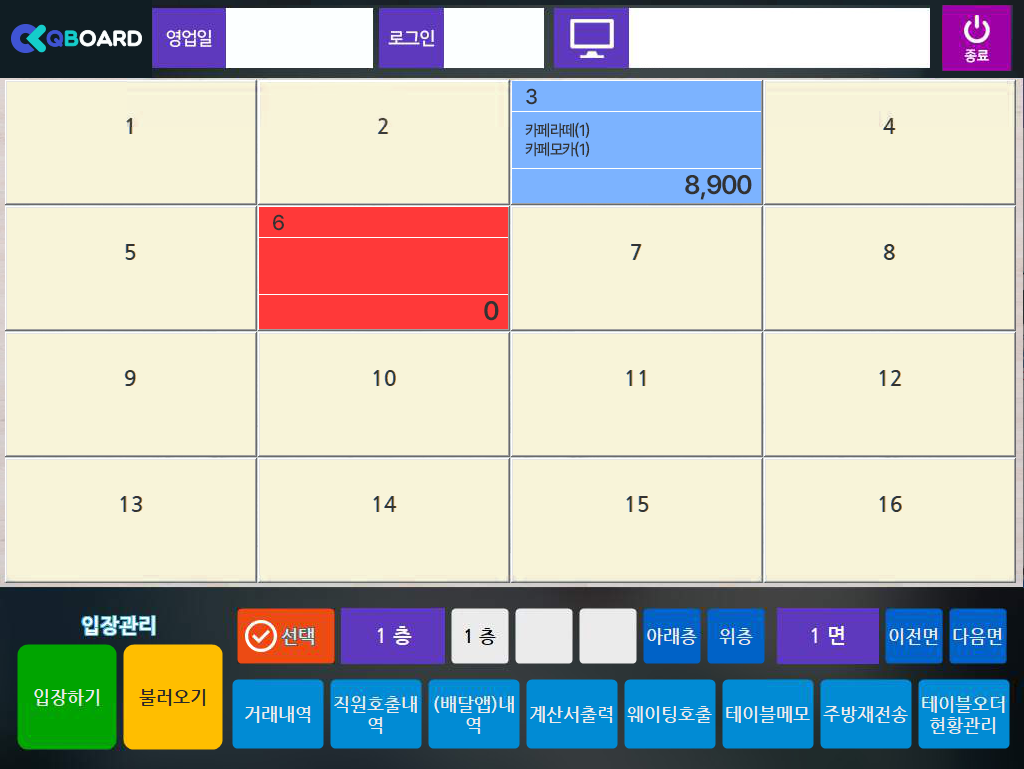Toggle the 선택 checkmark button

[x=285, y=636]
